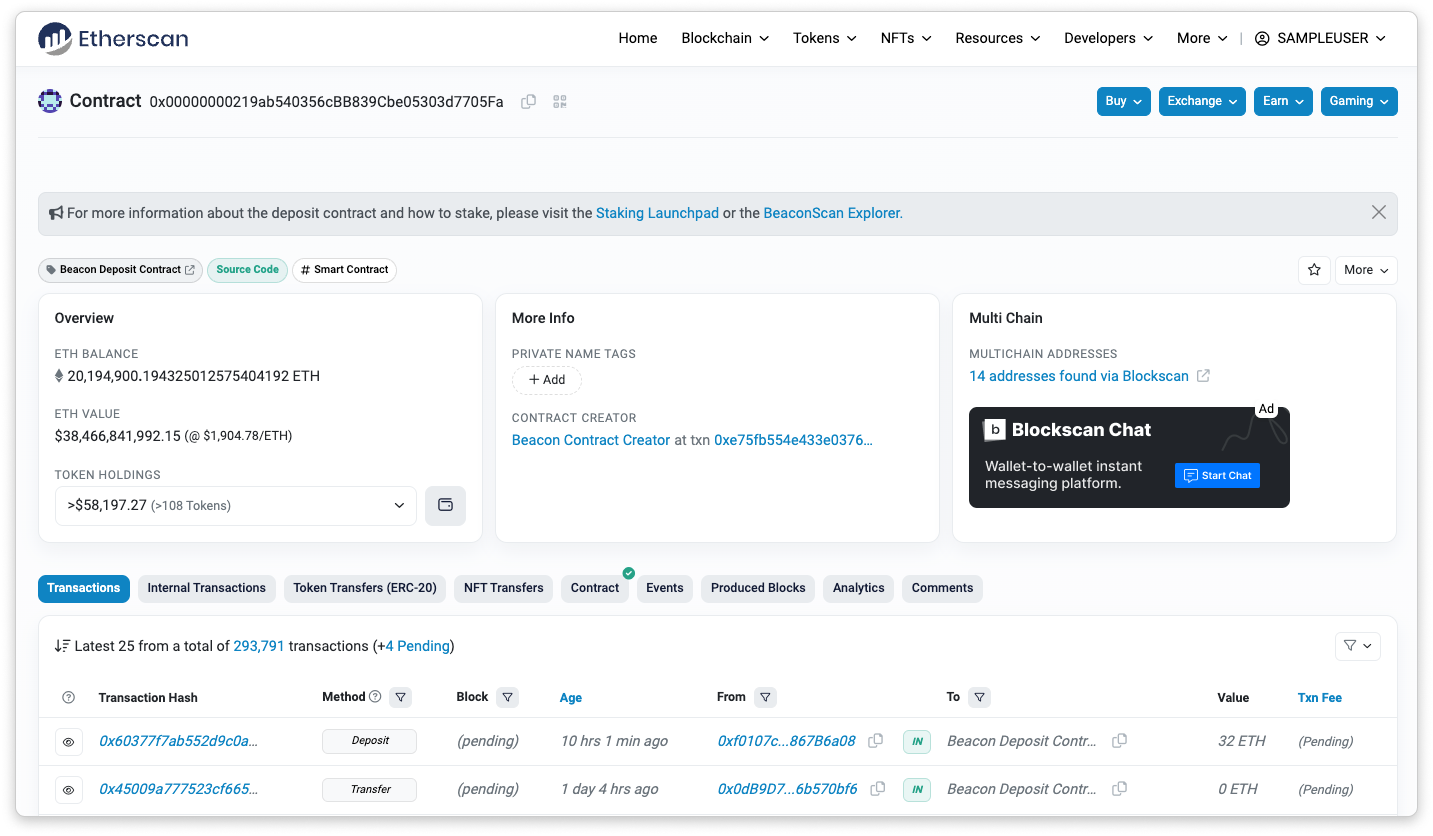
Task: Expand the token holdings dropdown
Action: tap(236, 506)
